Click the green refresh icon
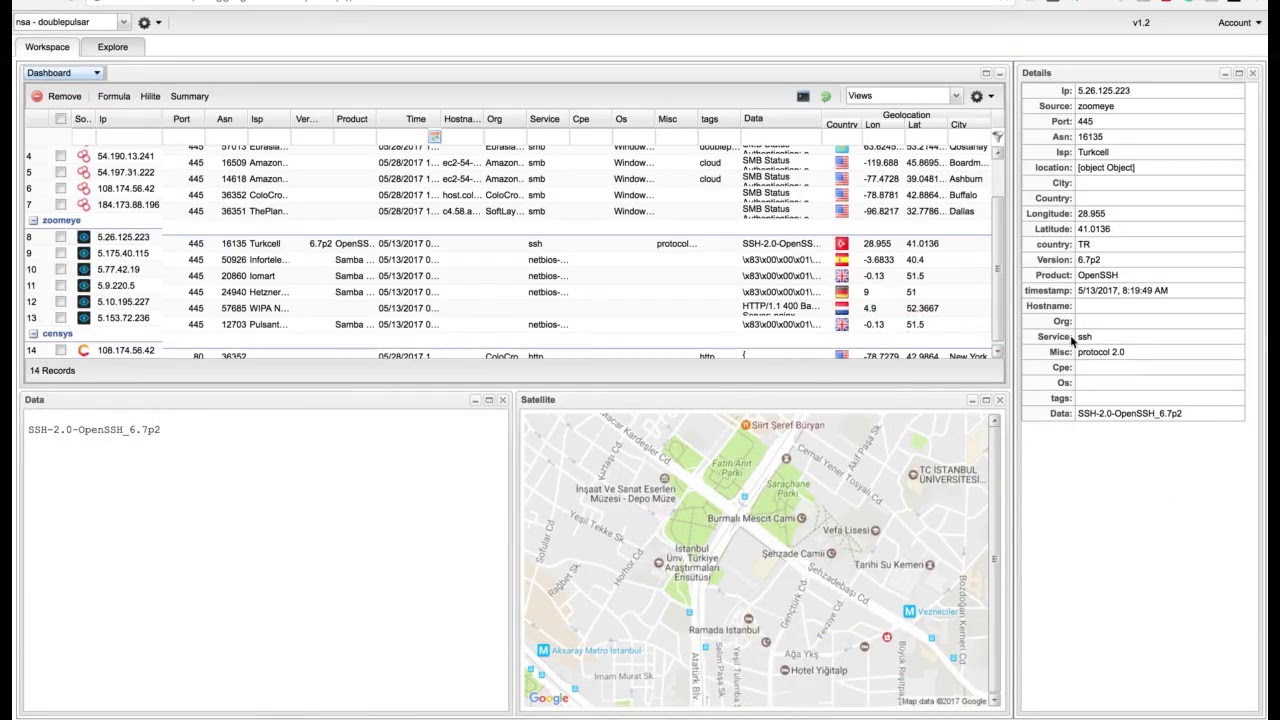This screenshot has width=1280, height=720. click(x=825, y=97)
